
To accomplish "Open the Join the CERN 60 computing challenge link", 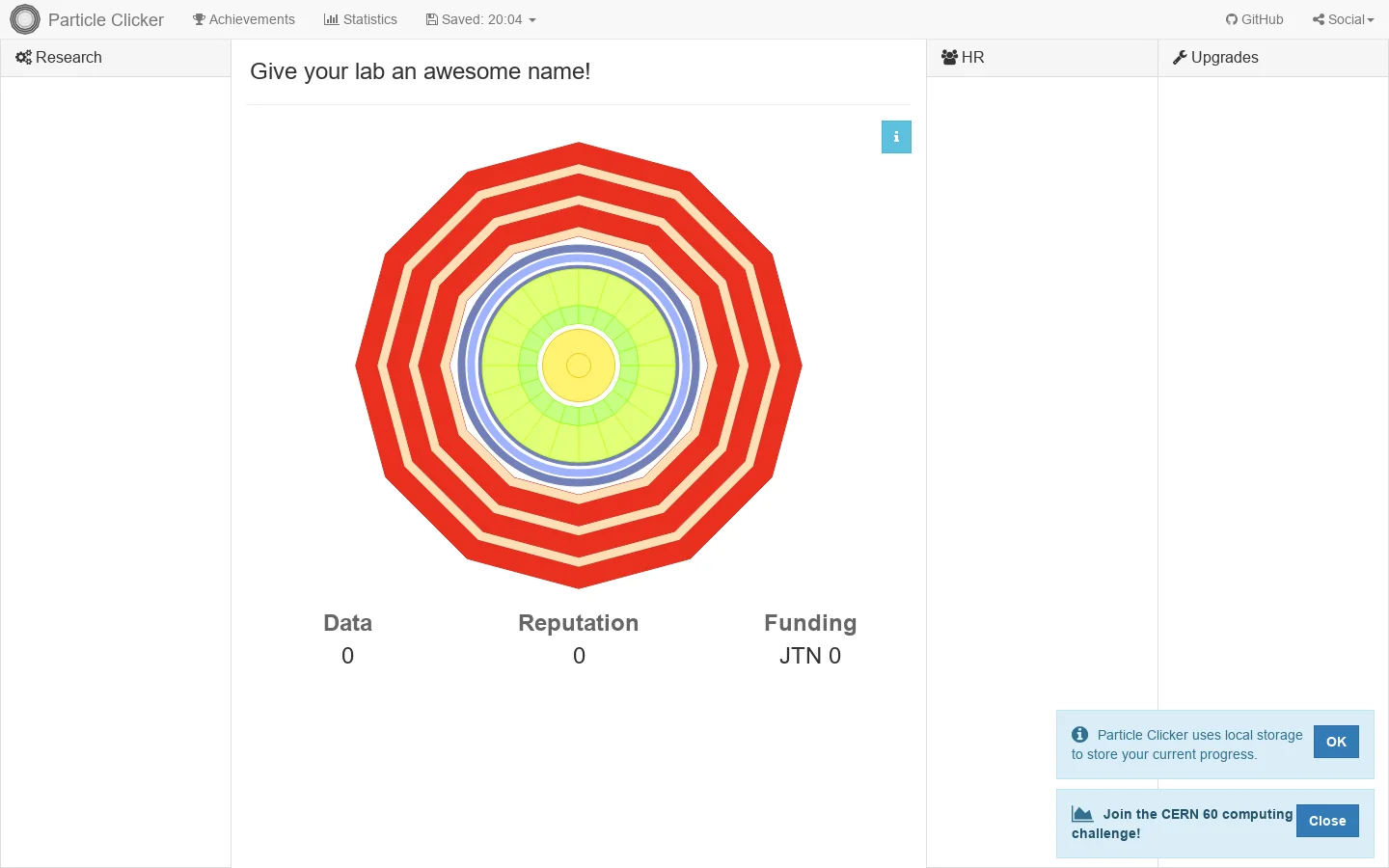I will pos(1183,824).
